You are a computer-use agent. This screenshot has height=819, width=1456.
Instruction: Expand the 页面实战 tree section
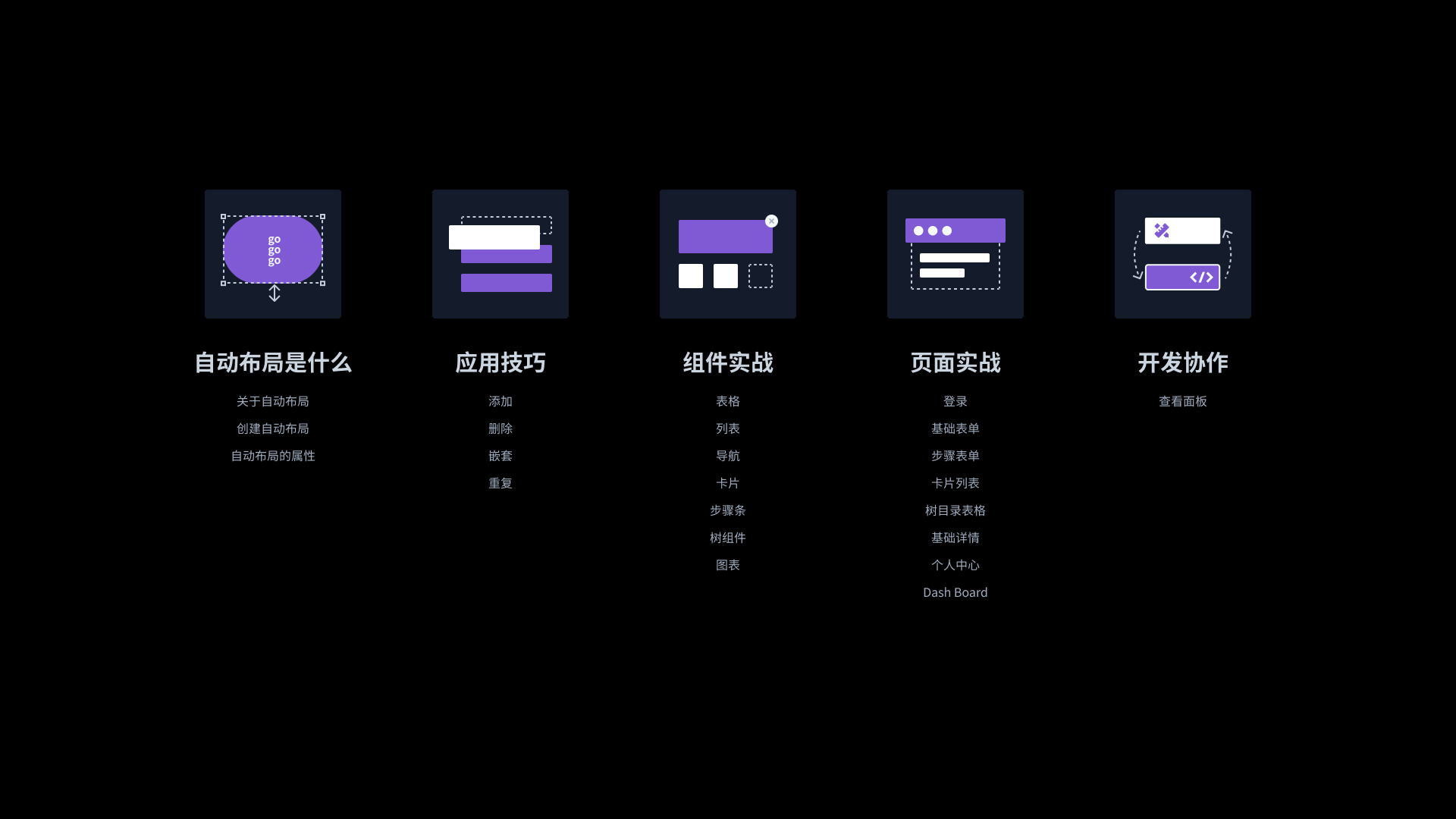[x=955, y=362]
